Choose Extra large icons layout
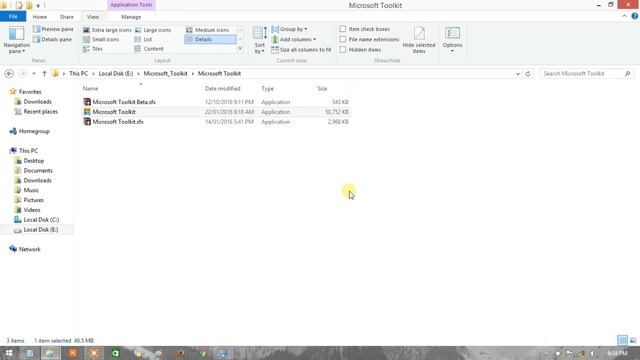Image resolution: width=640 pixels, height=360 pixels. 107,30
